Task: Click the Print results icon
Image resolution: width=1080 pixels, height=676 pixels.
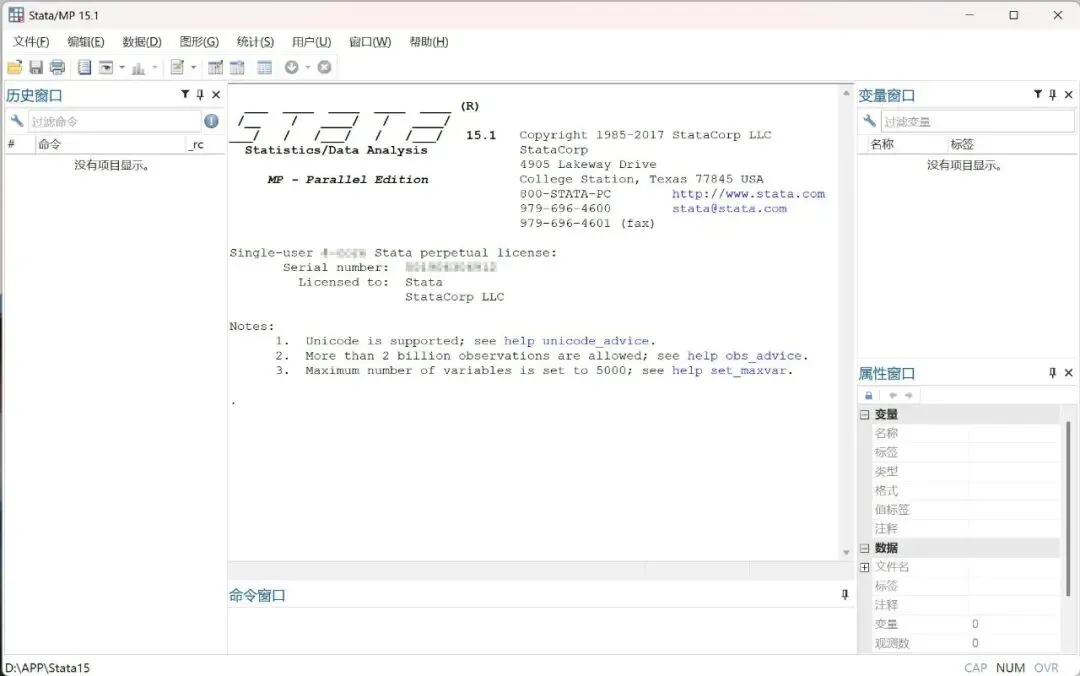Action: (x=57, y=67)
